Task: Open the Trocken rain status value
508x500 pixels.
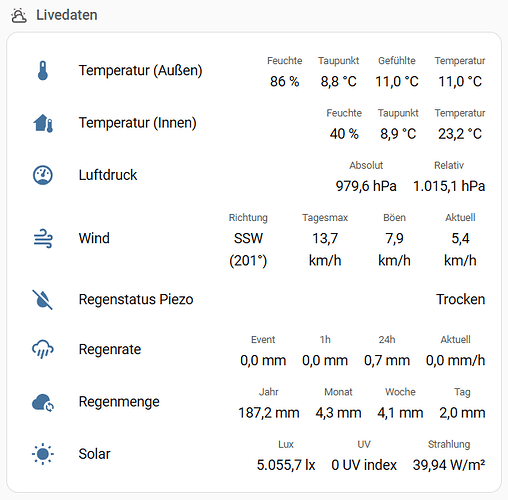Action: click(x=461, y=299)
